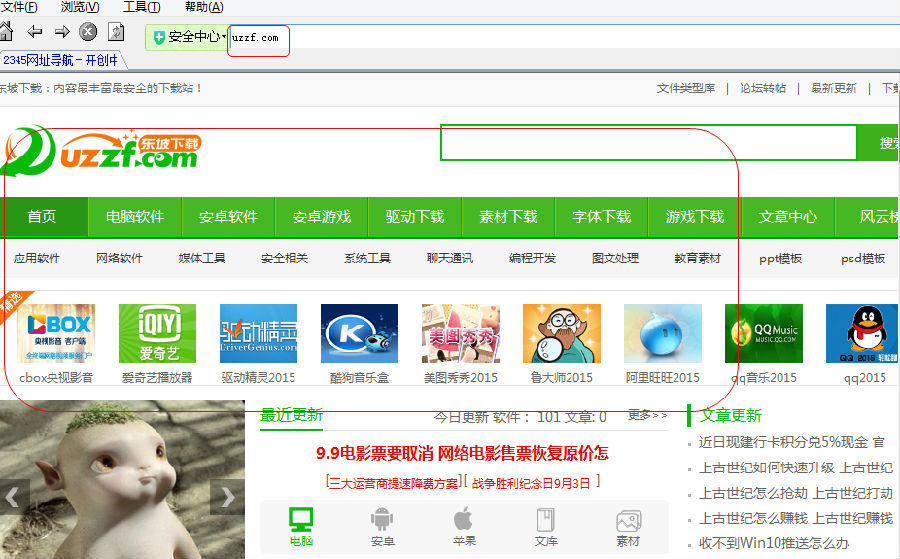Open the 应用软件 category
This screenshot has height=559, width=900.
point(37,258)
